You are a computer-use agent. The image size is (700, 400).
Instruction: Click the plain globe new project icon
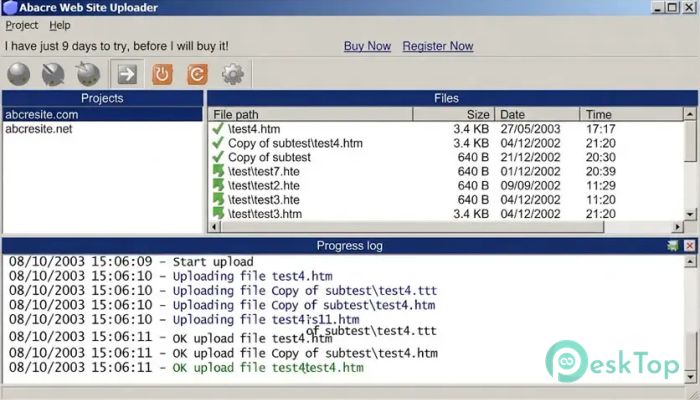19,74
